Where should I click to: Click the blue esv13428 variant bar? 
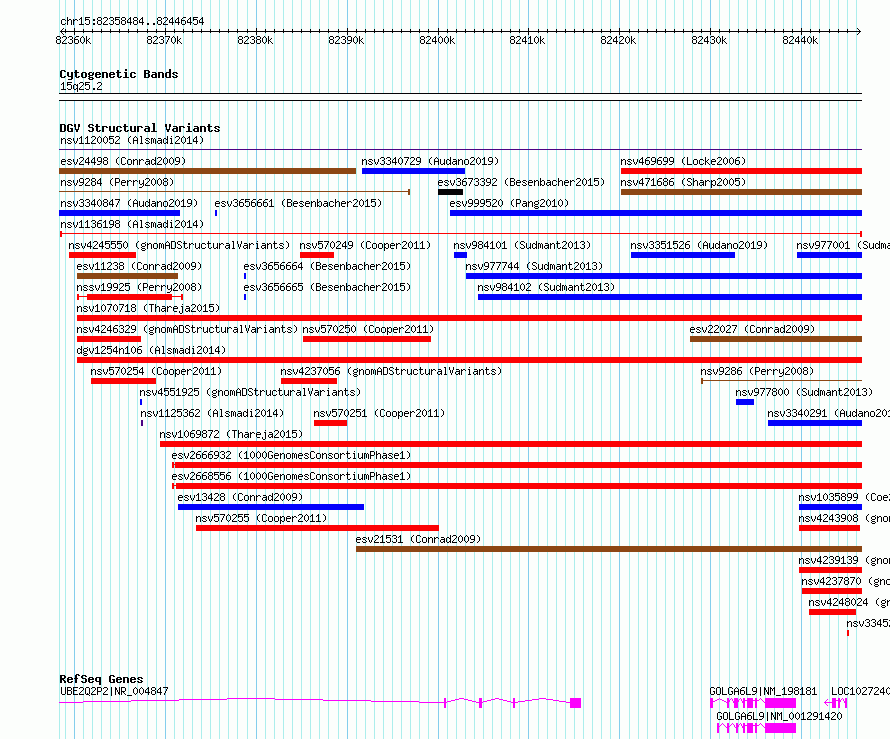tap(271, 507)
